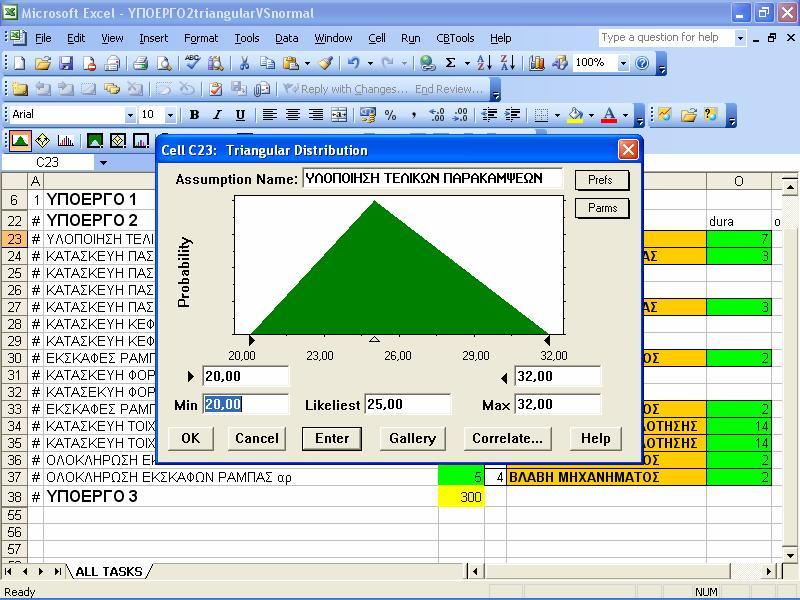Click the Save floppy disk icon

point(66,63)
